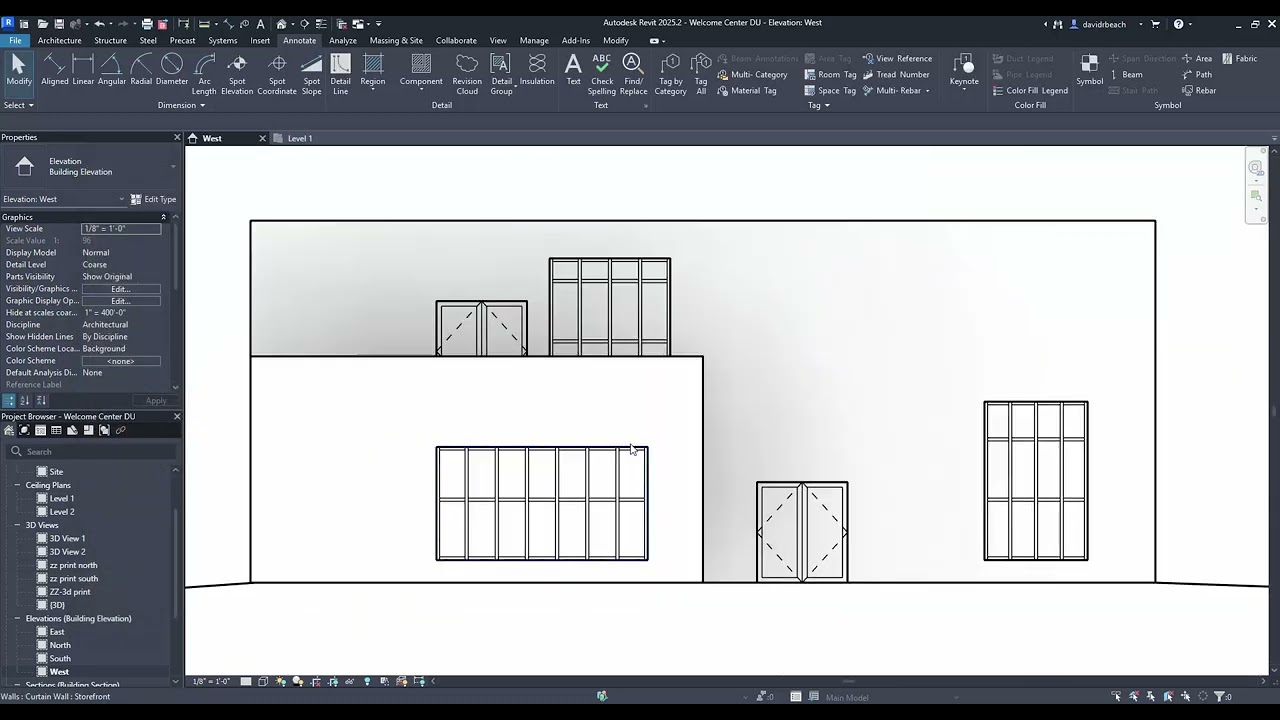
Task: Insert a Text annotation
Action: tap(573, 70)
